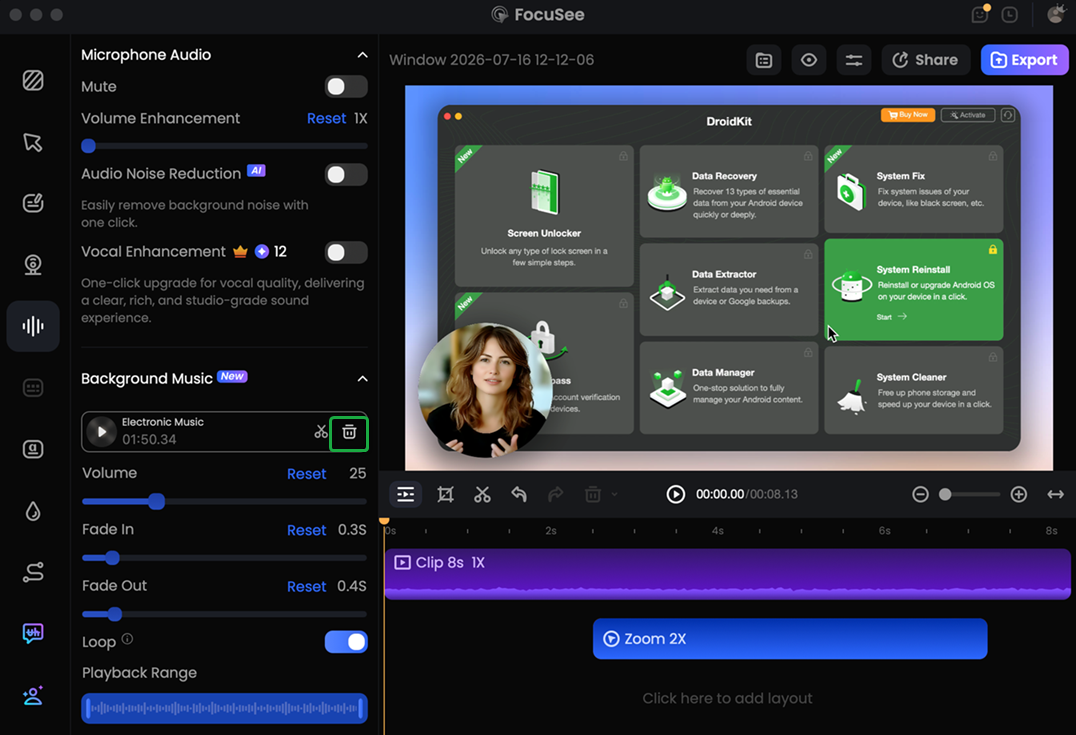The image size is (1076, 735).
Task: Collapse the Background Music section
Action: click(x=362, y=379)
